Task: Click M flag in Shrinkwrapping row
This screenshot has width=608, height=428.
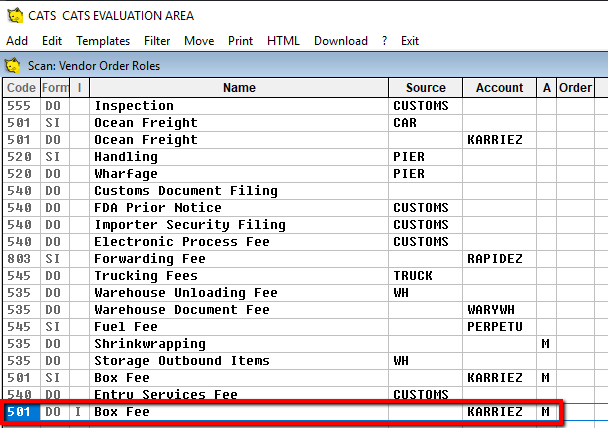Action: tap(546, 344)
